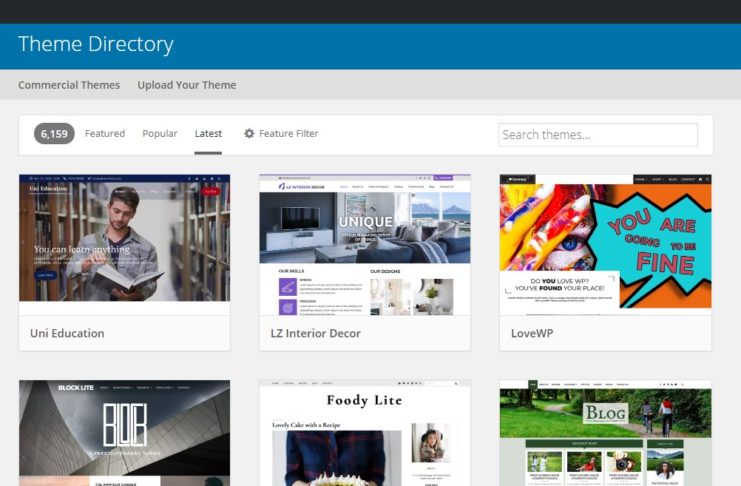Viewport: 741px width, 486px height.
Task: Click the LZ Interior Decor theme name
Action: coord(316,333)
